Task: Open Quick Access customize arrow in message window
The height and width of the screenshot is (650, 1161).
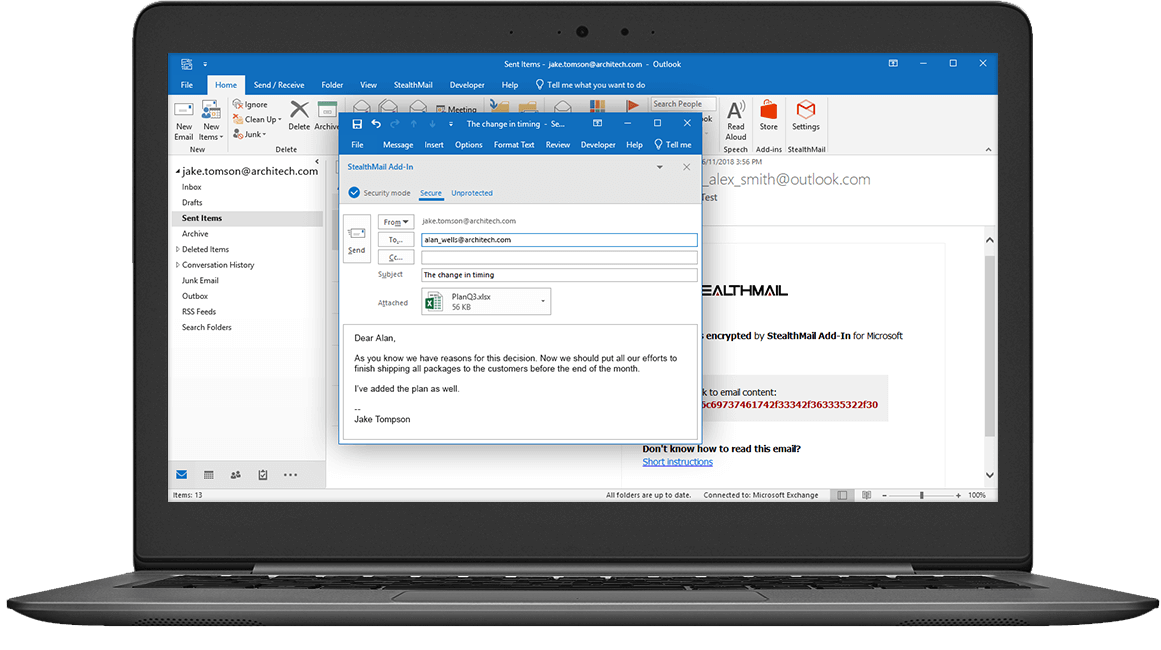Action: pos(450,124)
